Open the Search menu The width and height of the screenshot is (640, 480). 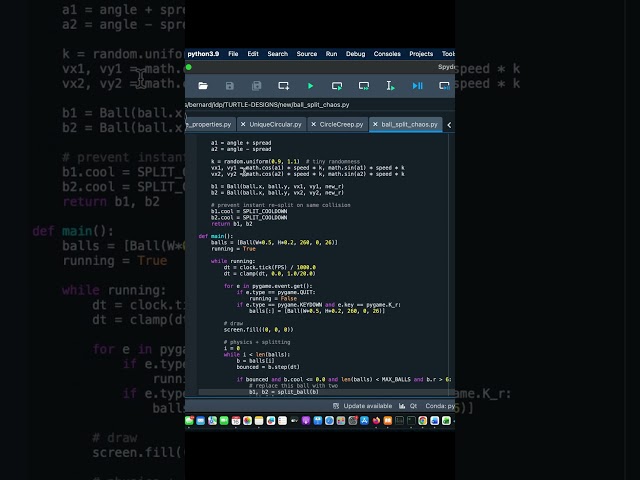(x=278, y=54)
